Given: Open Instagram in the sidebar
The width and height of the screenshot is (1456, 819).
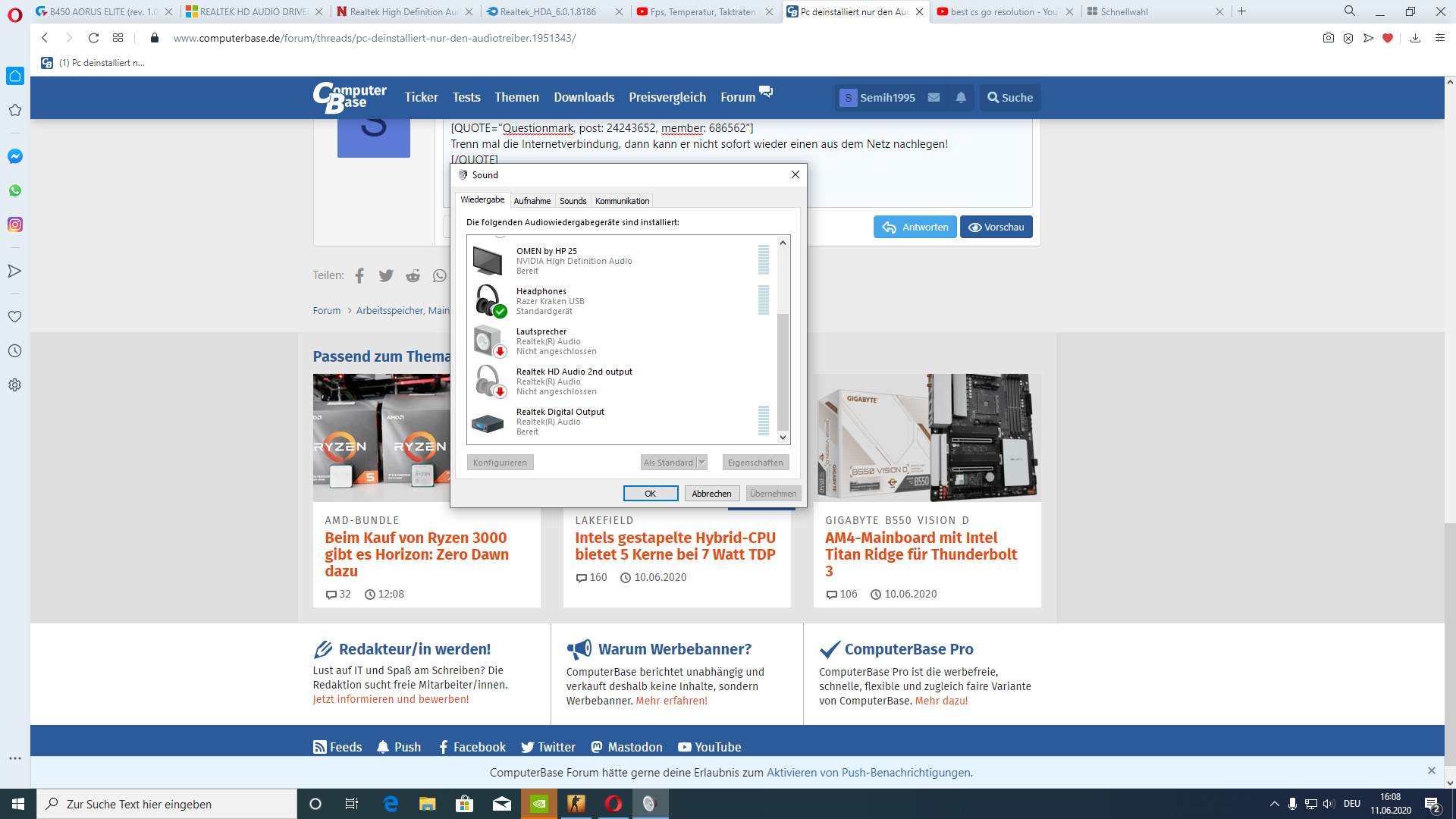Looking at the screenshot, I should pos(14,224).
